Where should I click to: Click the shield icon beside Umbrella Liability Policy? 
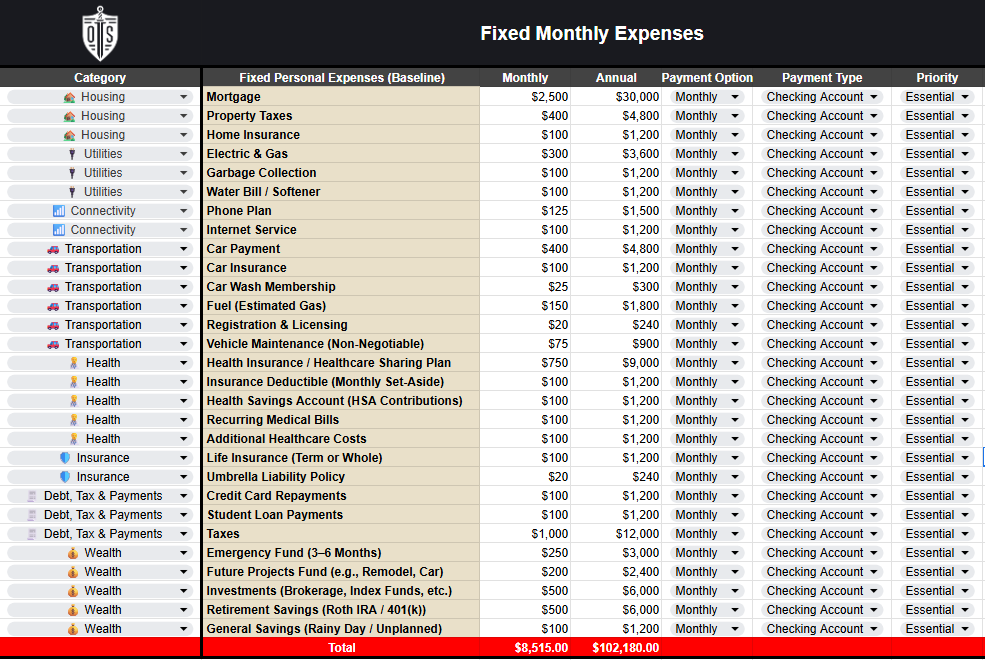click(65, 477)
